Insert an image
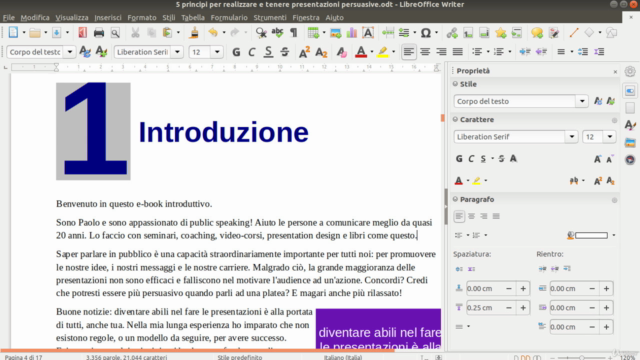This screenshot has height=360, width=640. (x=336, y=33)
